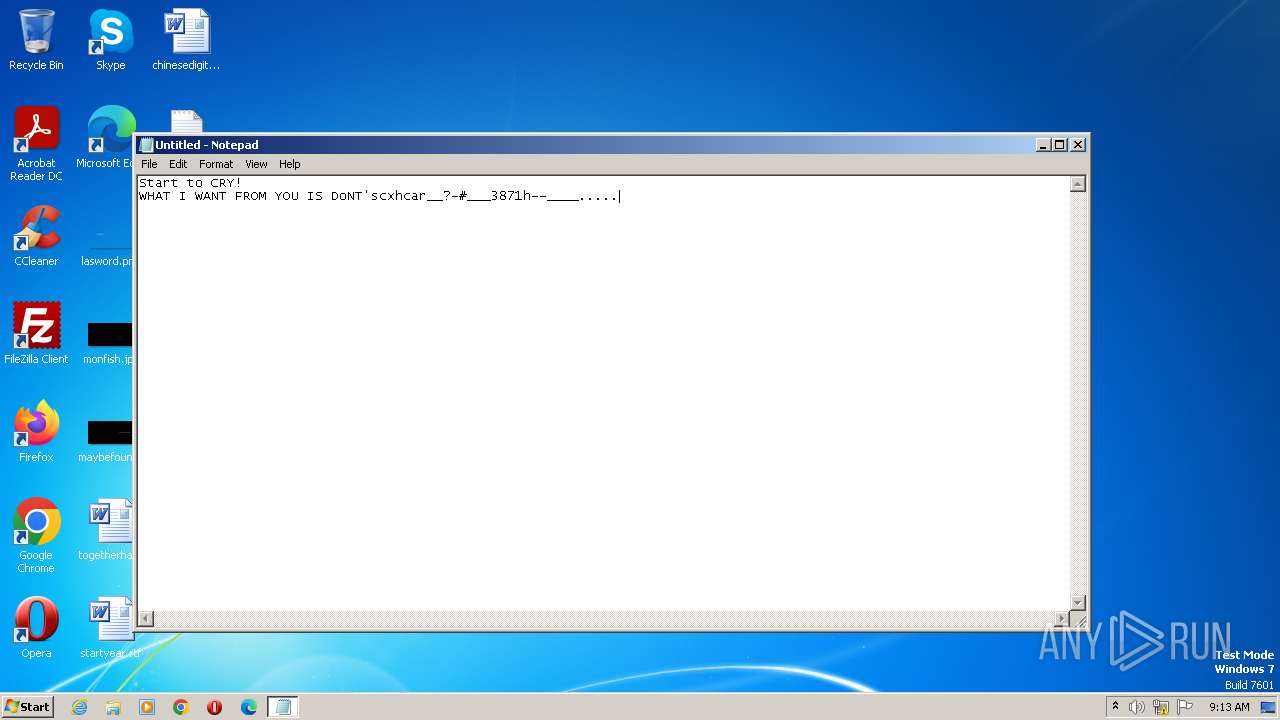The height and width of the screenshot is (720, 1280).
Task: Click the Show desktop button
Action: (1268, 707)
